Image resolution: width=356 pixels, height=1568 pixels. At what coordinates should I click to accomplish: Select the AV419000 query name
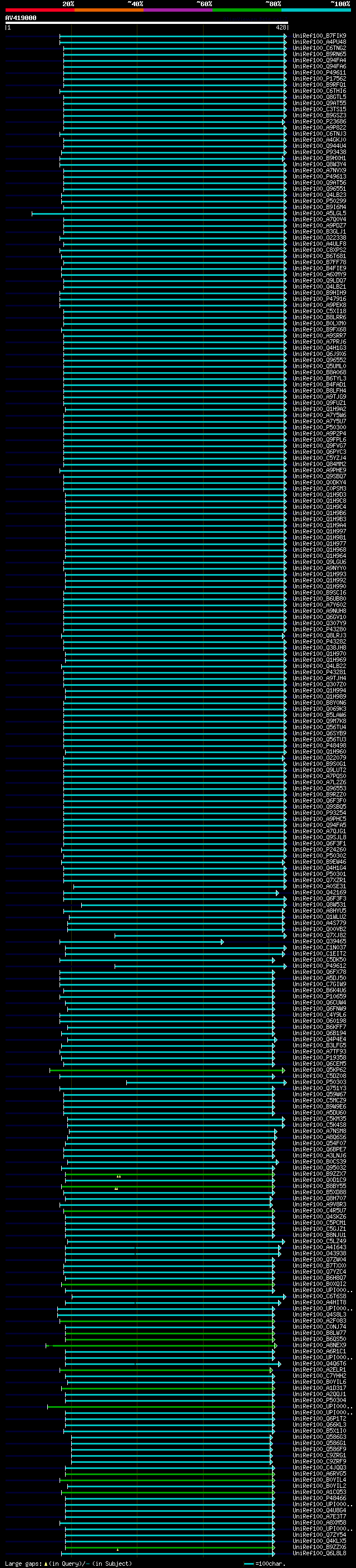tap(21, 18)
